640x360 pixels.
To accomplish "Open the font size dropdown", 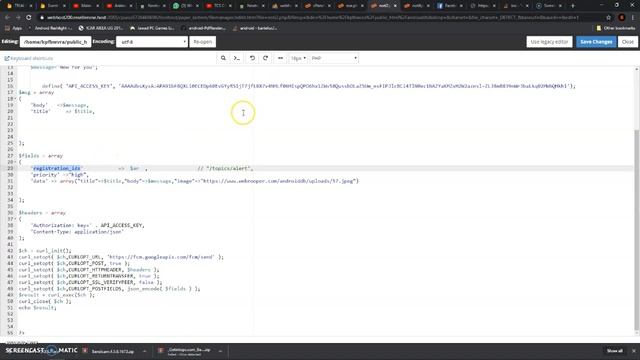I will pyautogui.click(x=298, y=58).
